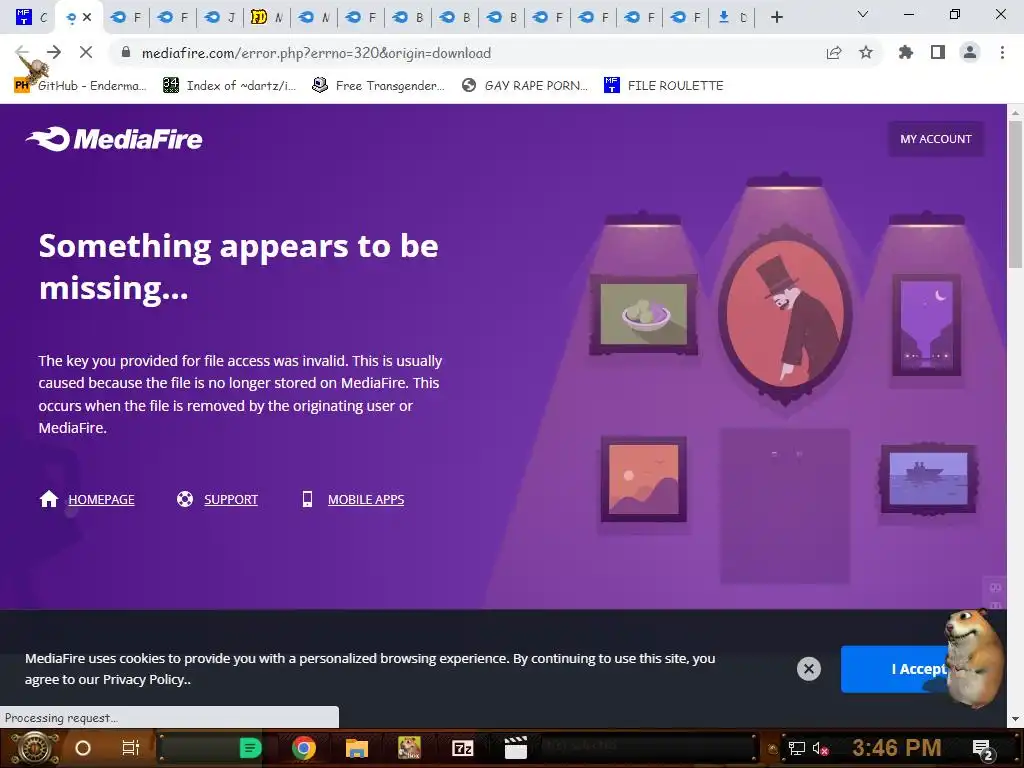This screenshot has width=1024, height=768.
Task: Open the hamster Box app on taskbar
Action: tap(409, 748)
